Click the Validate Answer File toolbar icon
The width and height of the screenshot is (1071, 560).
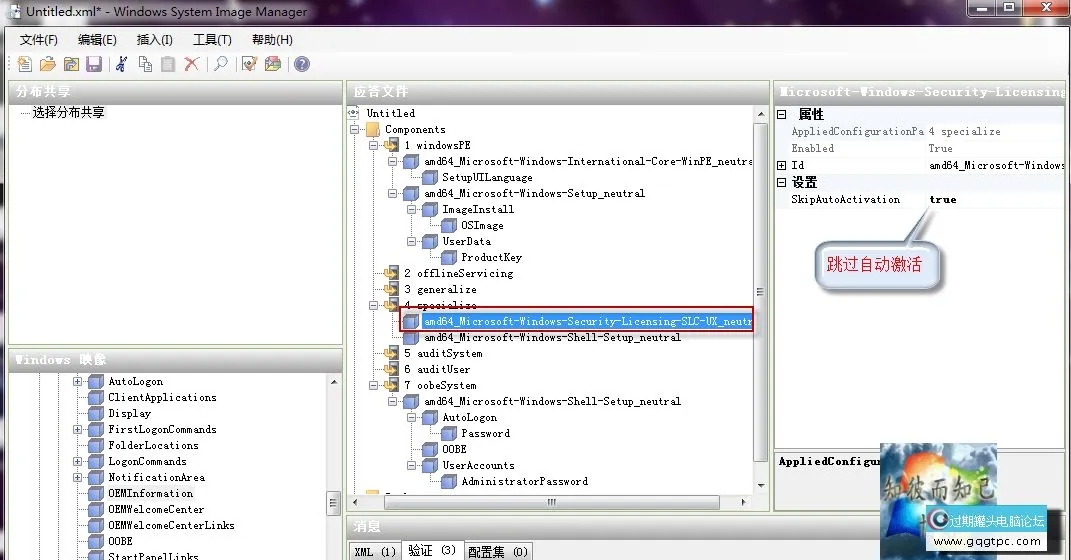click(249, 64)
